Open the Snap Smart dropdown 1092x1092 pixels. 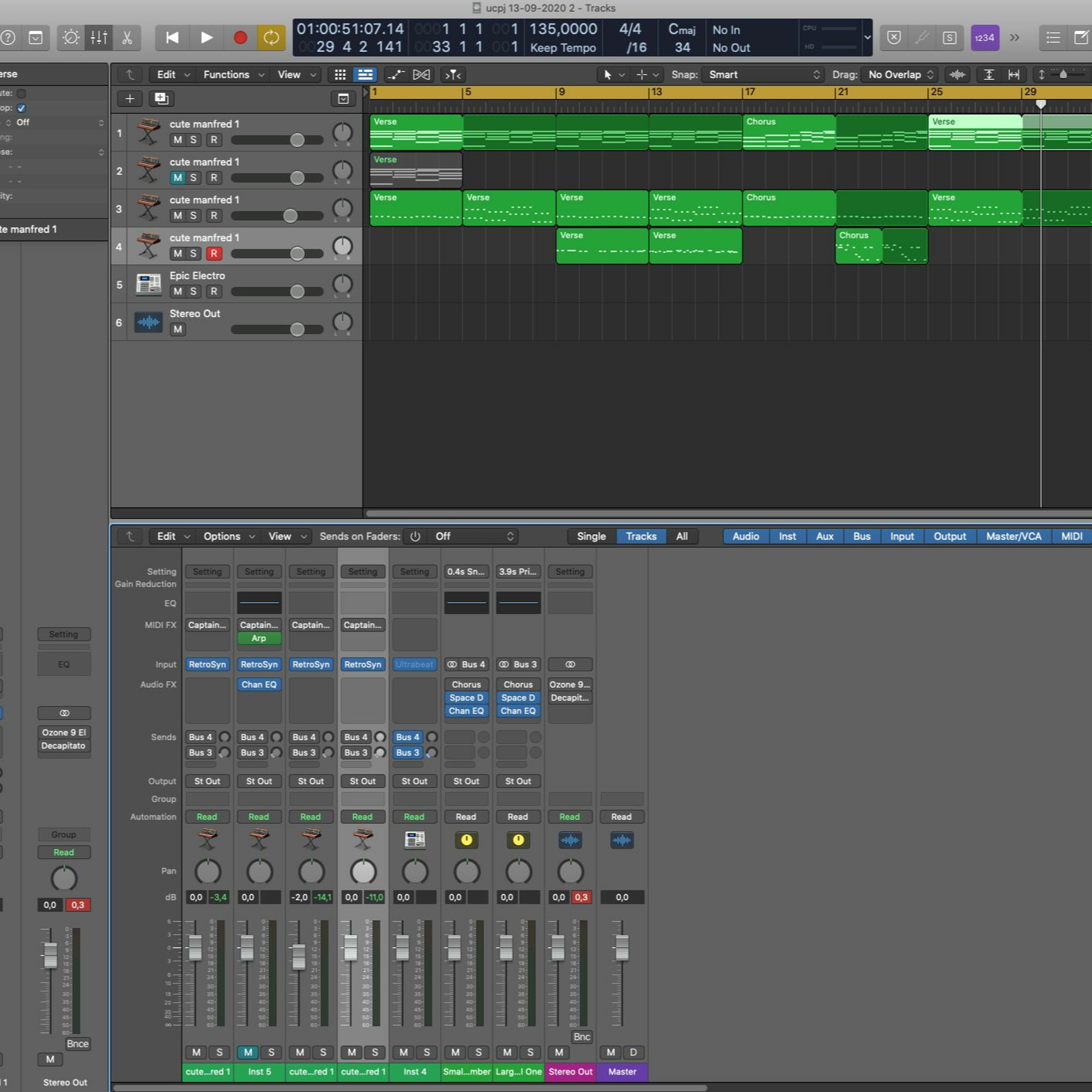[x=762, y=75]
